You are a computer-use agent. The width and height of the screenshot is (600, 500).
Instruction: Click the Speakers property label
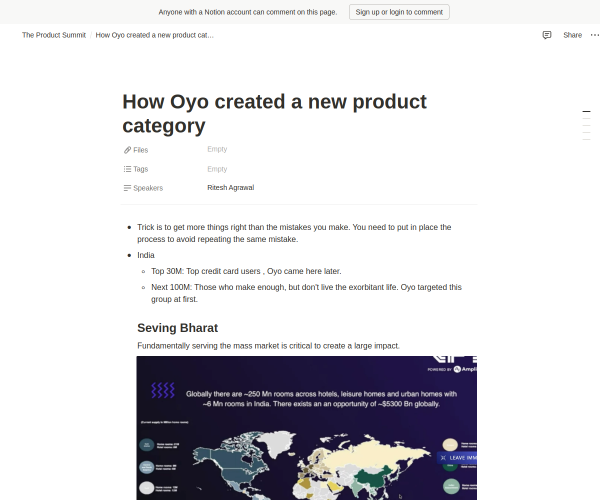[x=148, y=188]
